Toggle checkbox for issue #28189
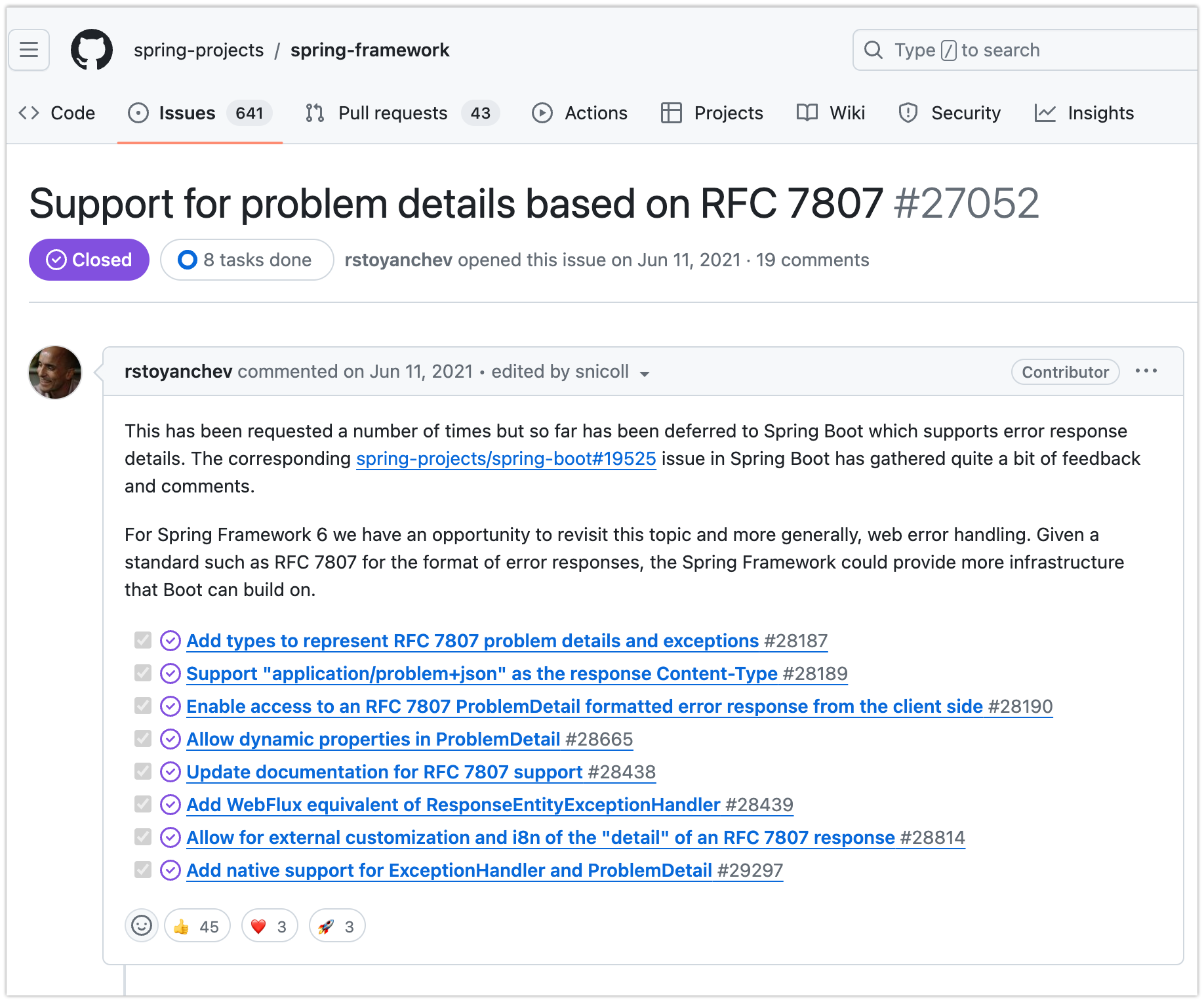Screen dimensions: 1204x1002 143,673
